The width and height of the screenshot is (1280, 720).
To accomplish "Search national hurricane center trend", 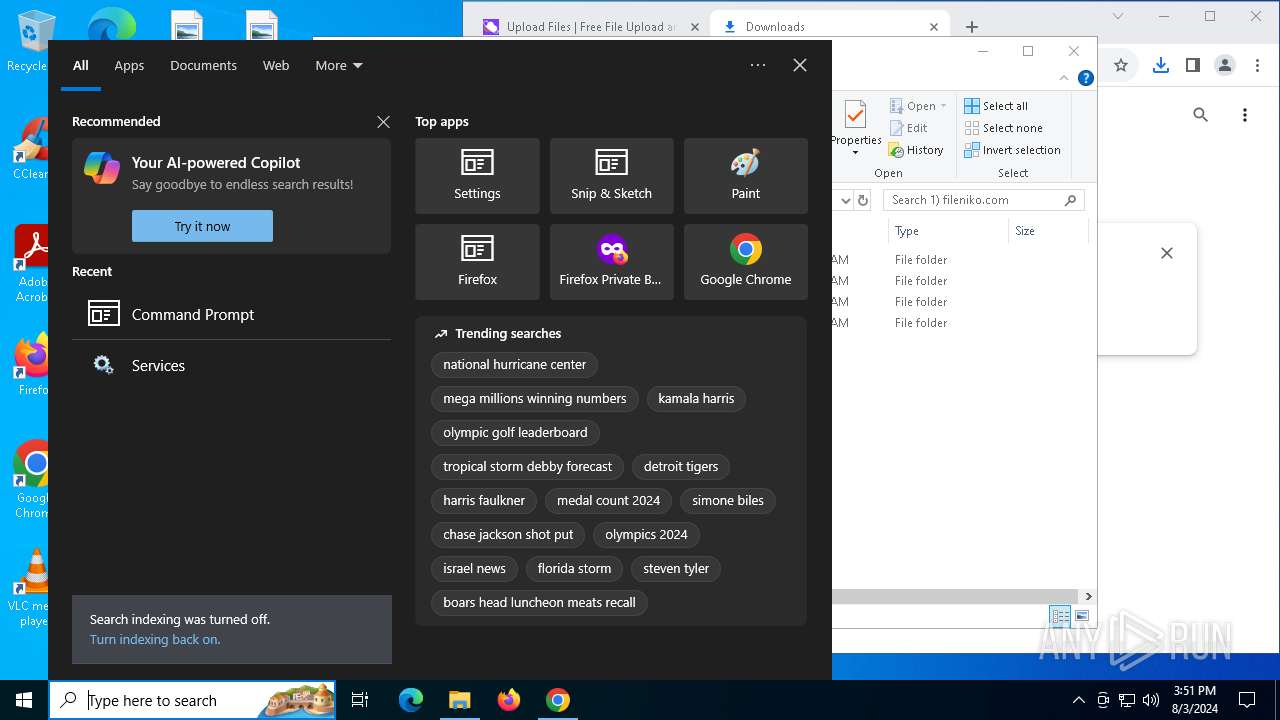I will coord(515,365).
